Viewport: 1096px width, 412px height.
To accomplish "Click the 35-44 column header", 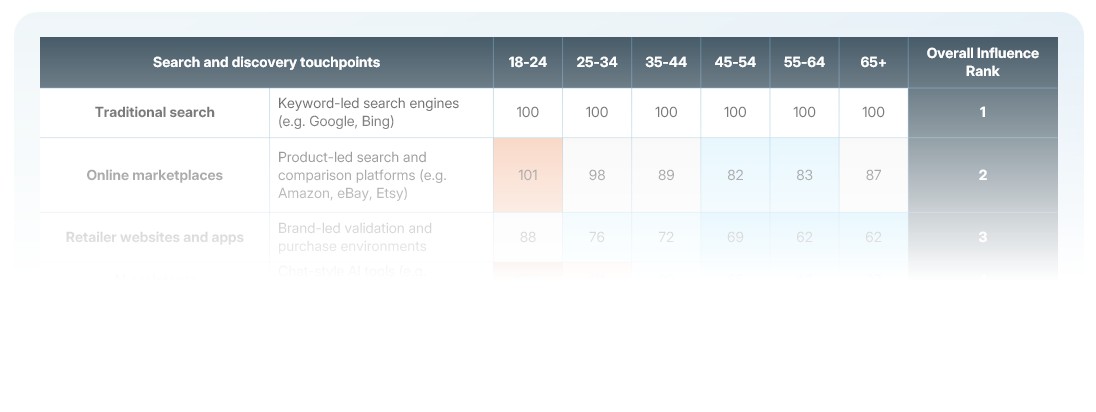I will (666, 62).
